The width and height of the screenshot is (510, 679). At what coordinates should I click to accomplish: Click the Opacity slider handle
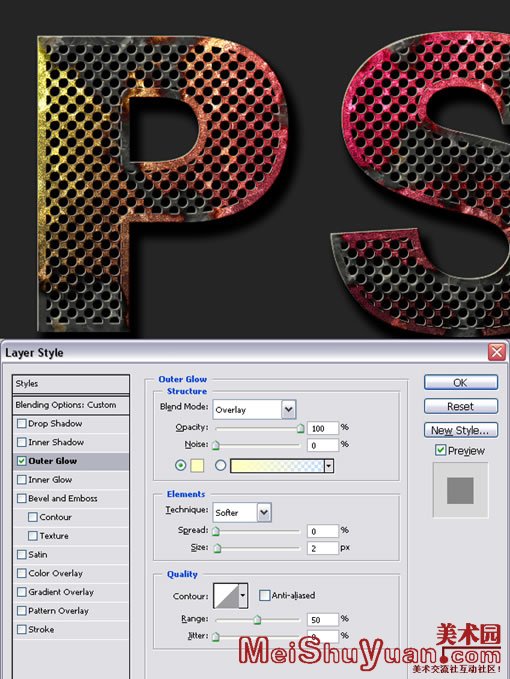[300, 428]
